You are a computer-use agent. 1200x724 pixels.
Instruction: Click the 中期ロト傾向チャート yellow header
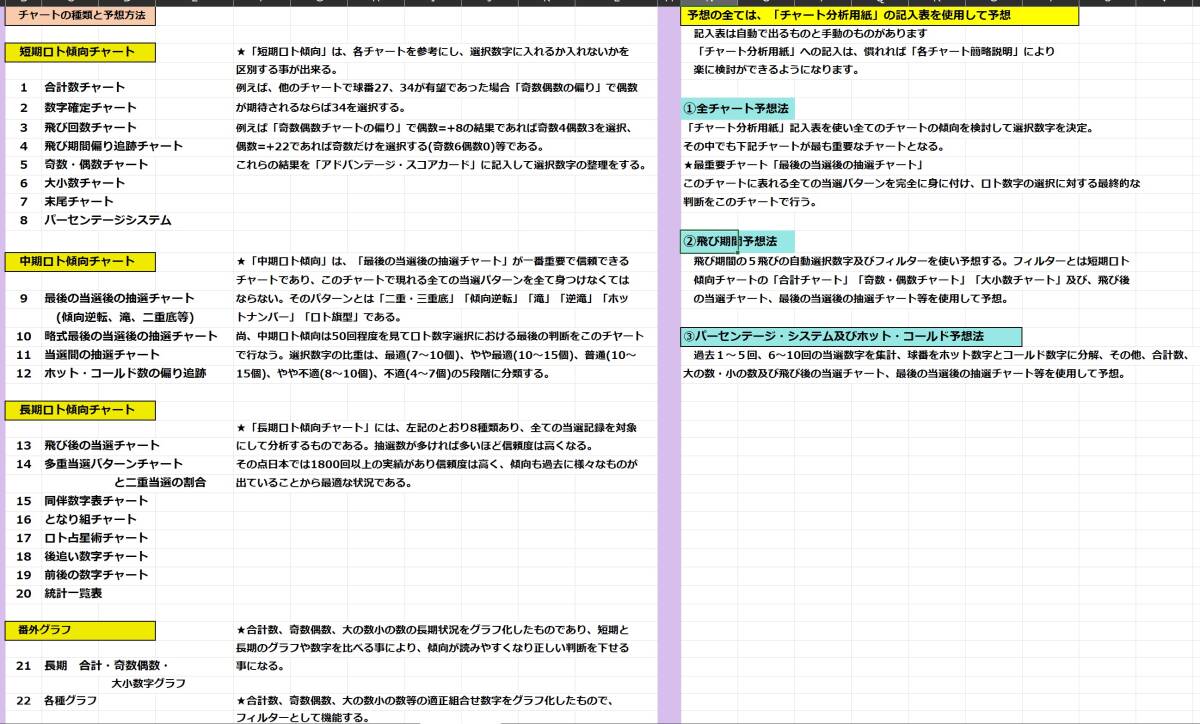[x=80, y=262]
